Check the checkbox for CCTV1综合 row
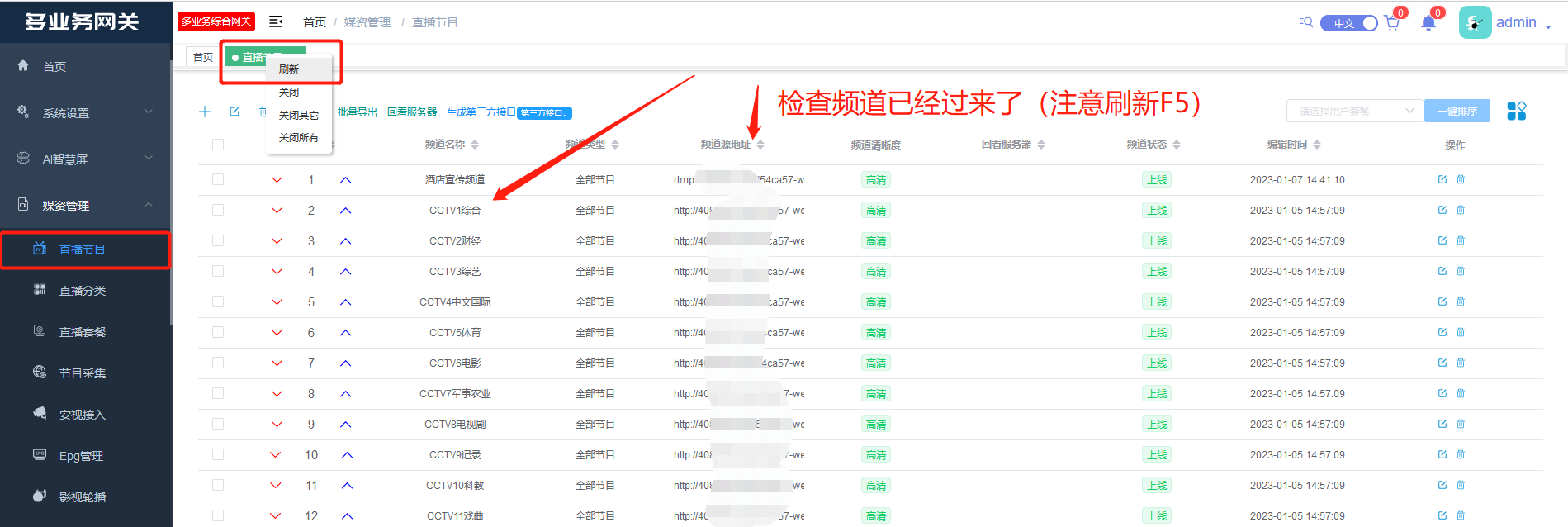 (x=218, y=210)
